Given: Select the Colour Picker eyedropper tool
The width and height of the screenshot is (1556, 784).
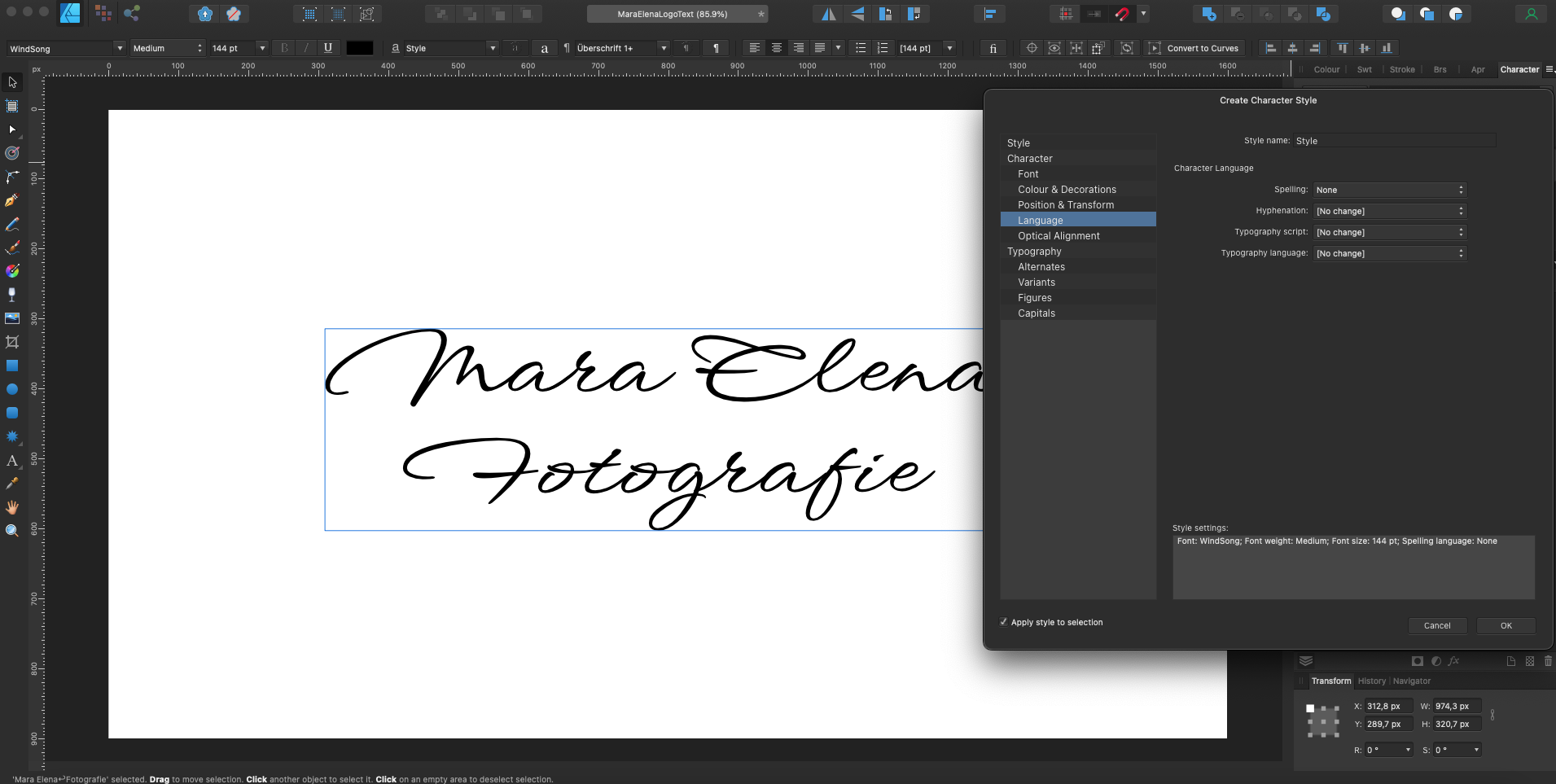Looking at the screenshot, I should click(12, 484).
